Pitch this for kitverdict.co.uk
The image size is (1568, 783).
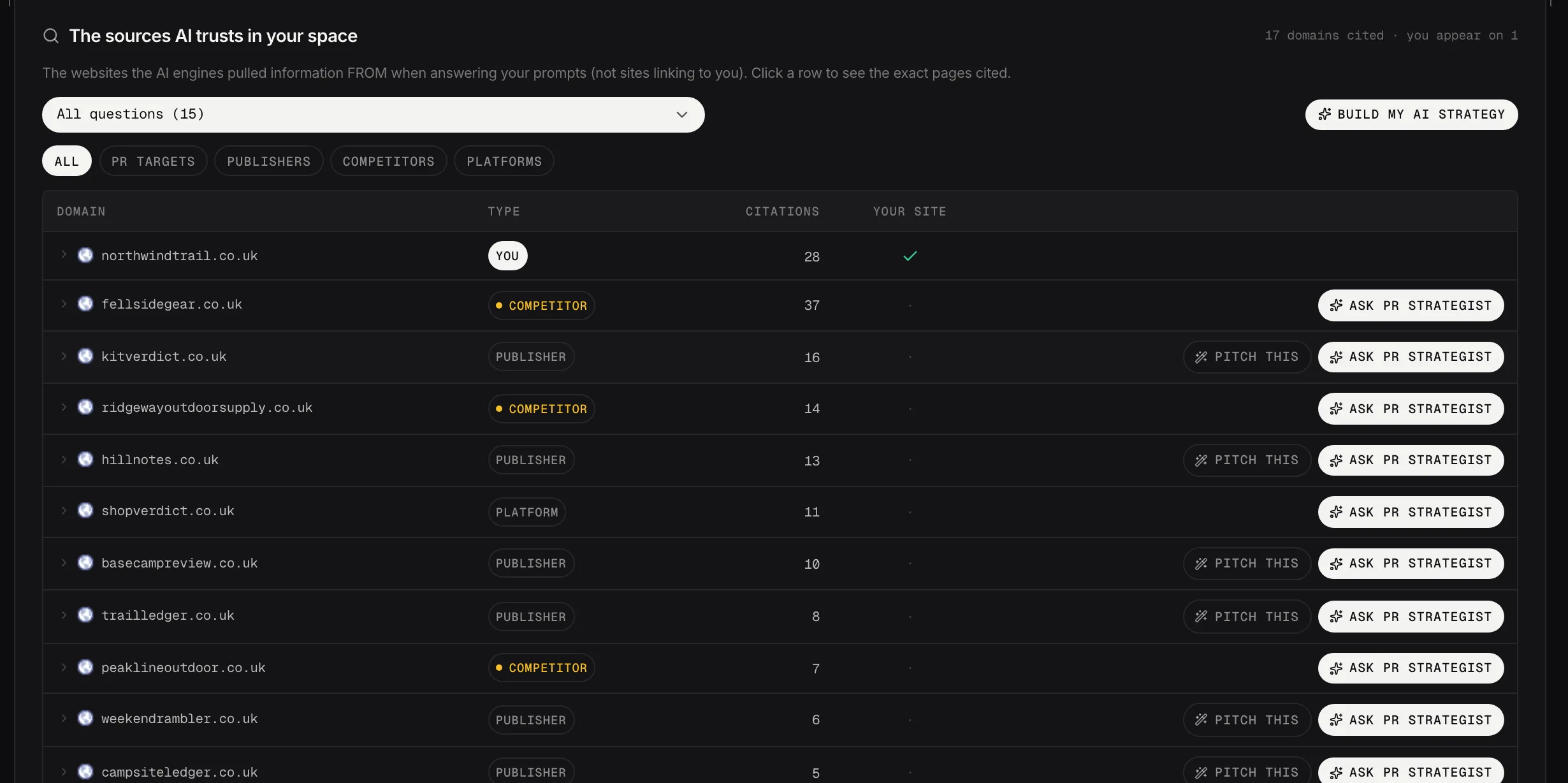pos(1247,357)
